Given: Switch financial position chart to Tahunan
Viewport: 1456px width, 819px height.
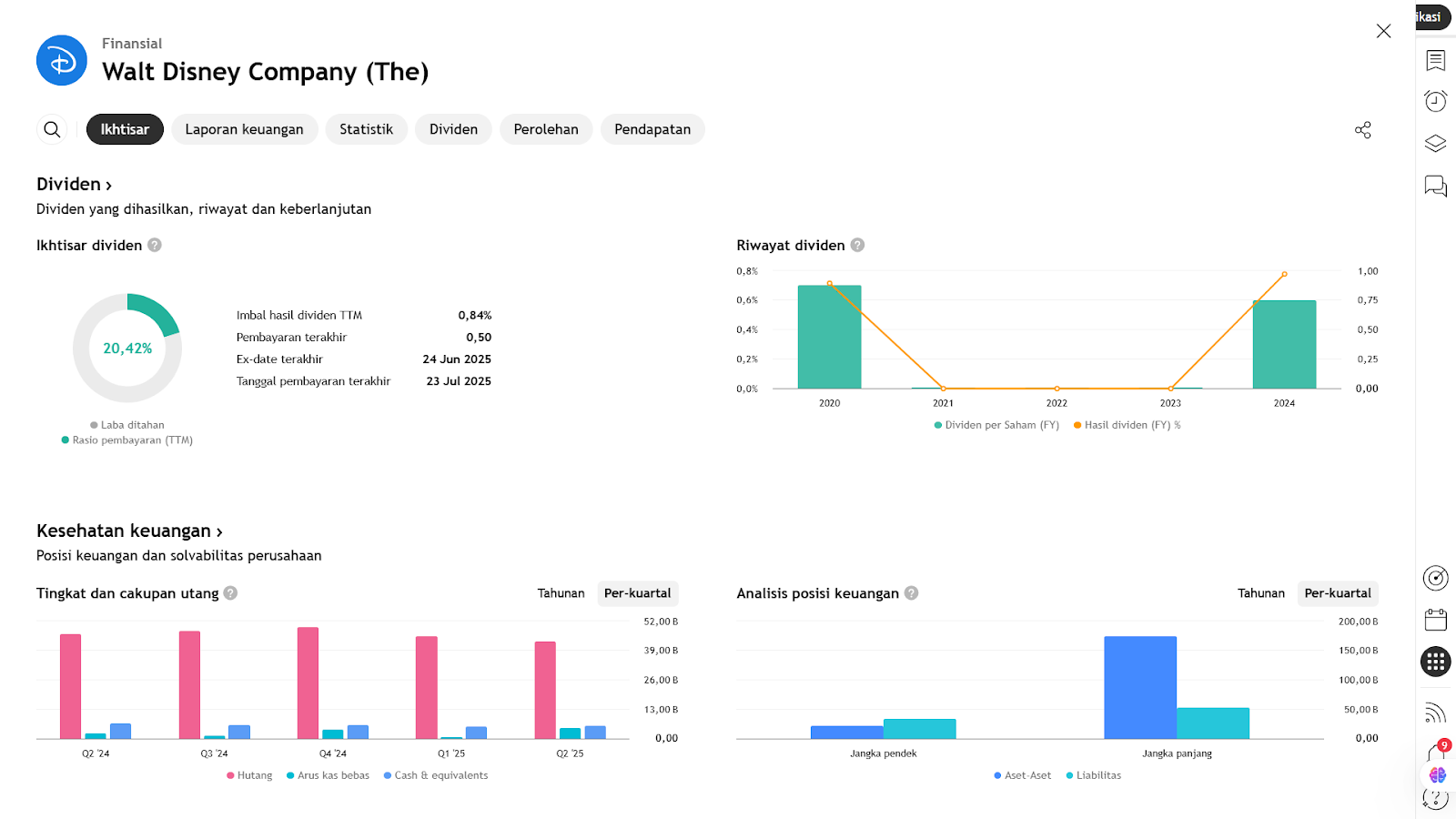Looking at the screenshot, I should [x=1260, y=593].
